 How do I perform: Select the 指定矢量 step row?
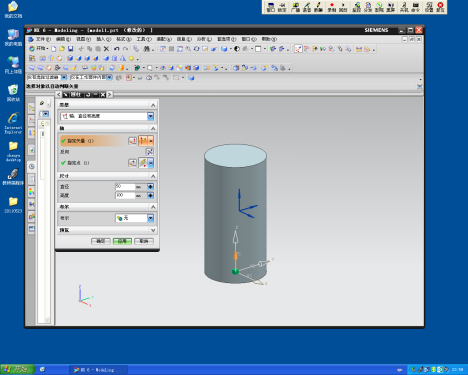[x=93, y=141]
